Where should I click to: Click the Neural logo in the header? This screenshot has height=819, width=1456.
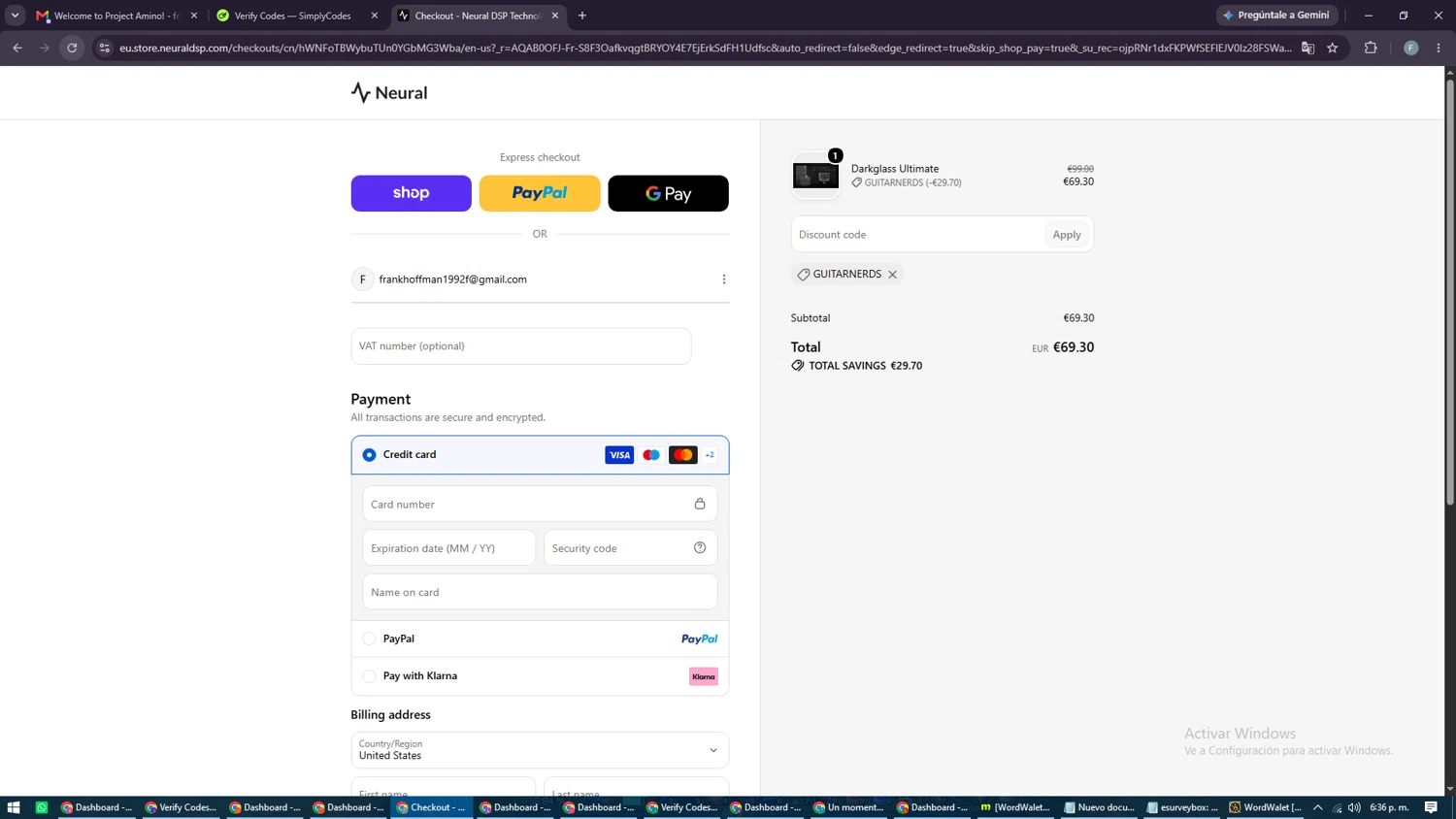click(389, 93)
